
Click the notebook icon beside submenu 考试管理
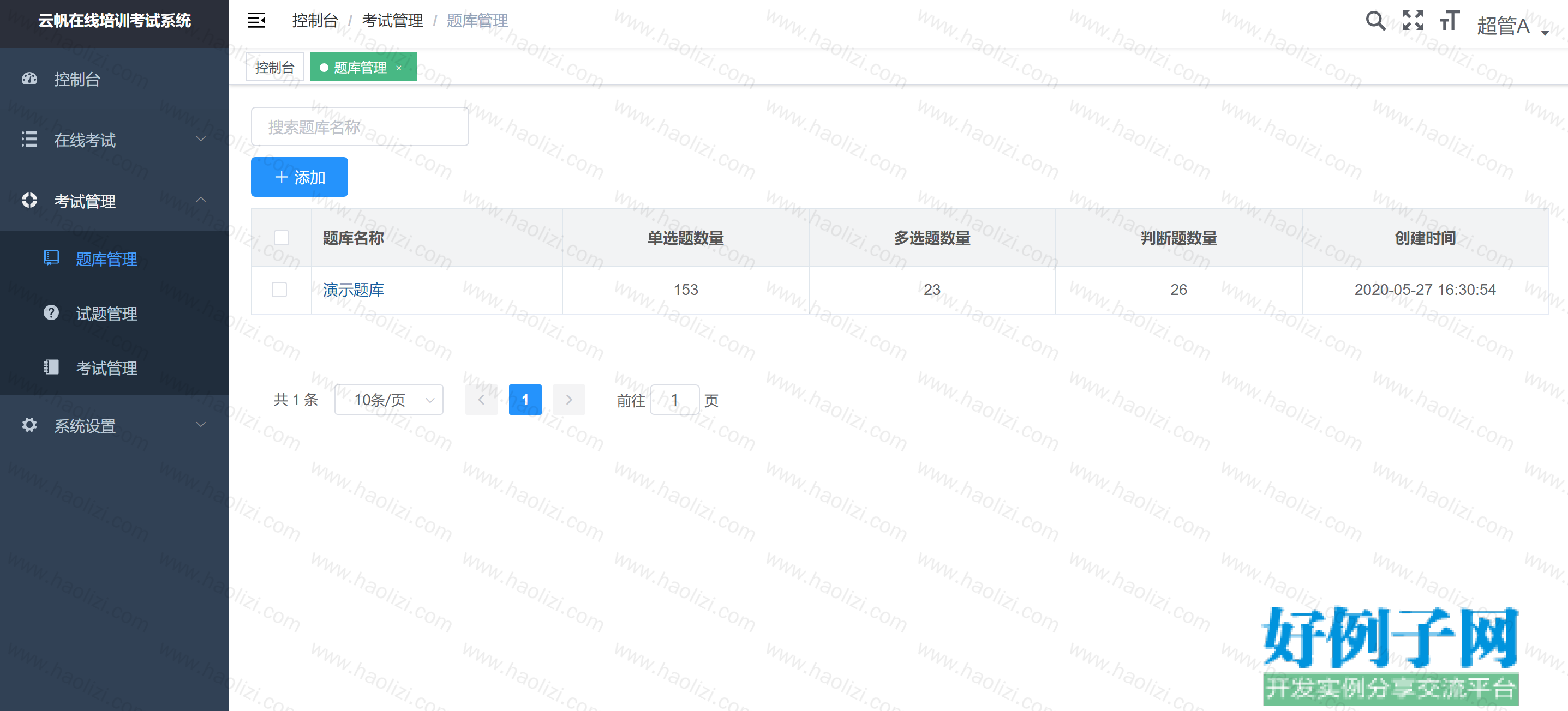(x=51, y=367)
